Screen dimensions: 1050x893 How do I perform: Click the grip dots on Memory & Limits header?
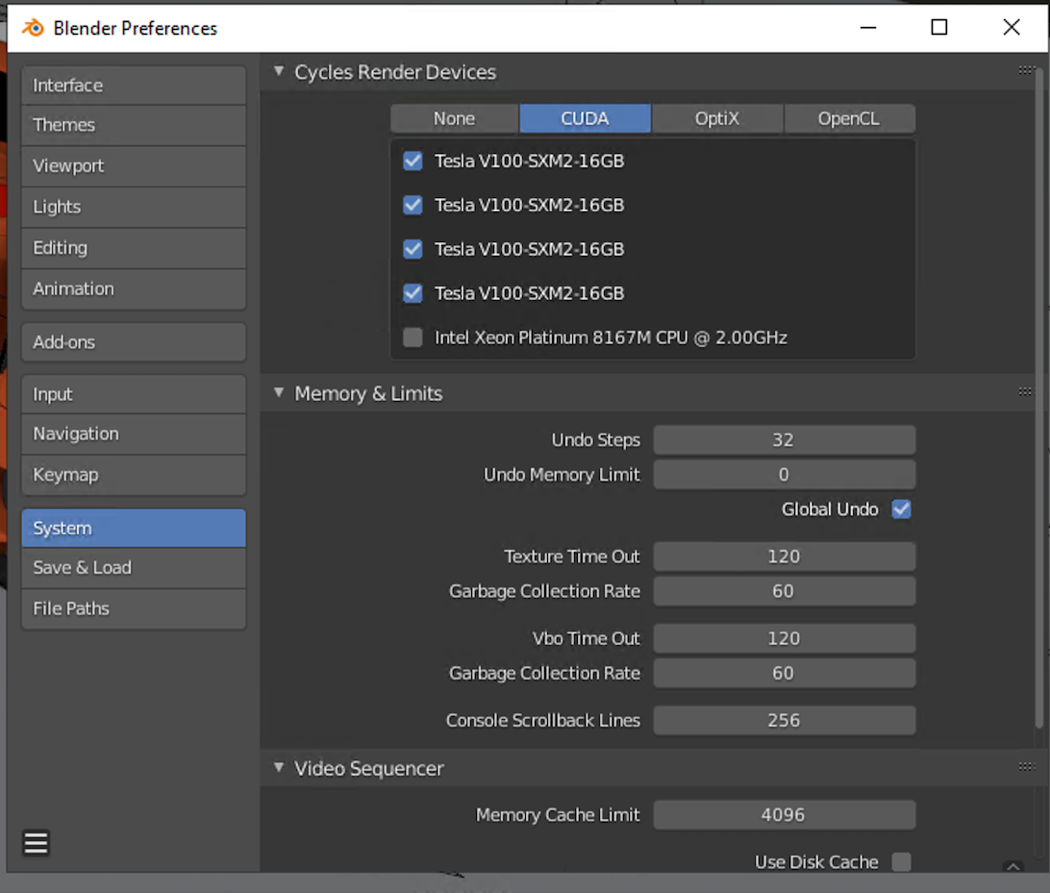pos(1026,392)
